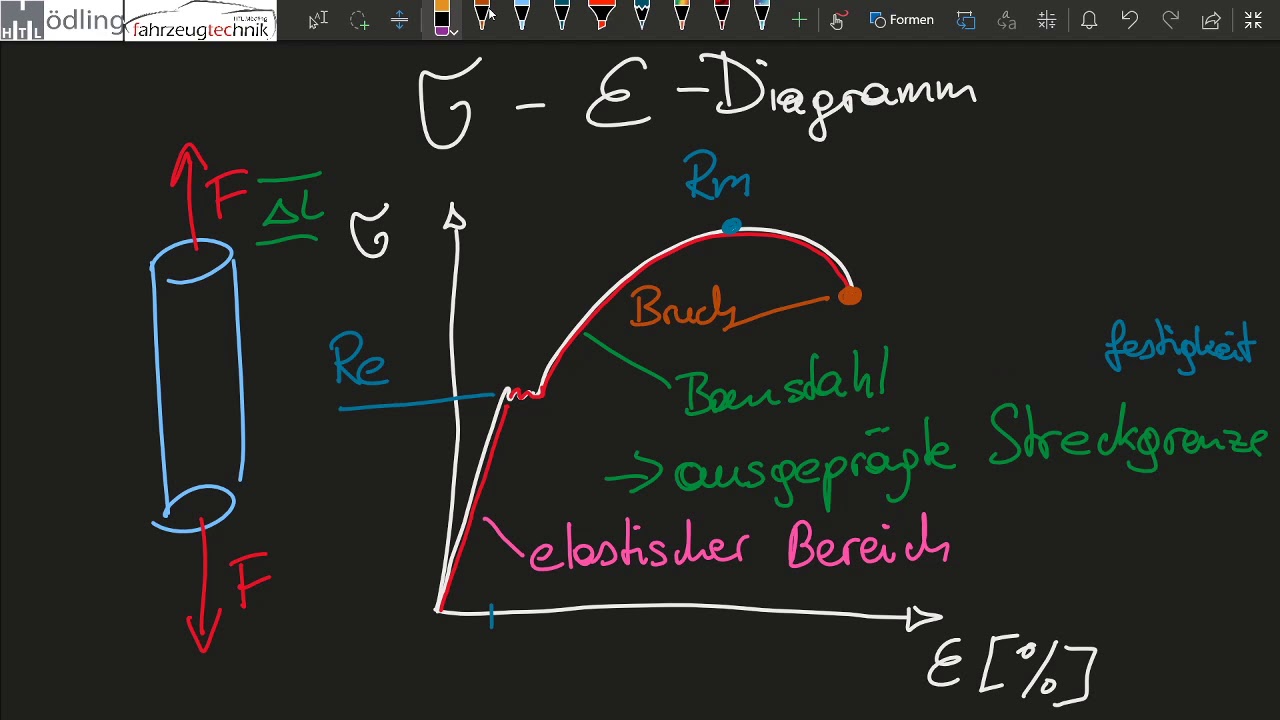
Task: Toggle Ink to Shape conversion
Action: [966, 20]
